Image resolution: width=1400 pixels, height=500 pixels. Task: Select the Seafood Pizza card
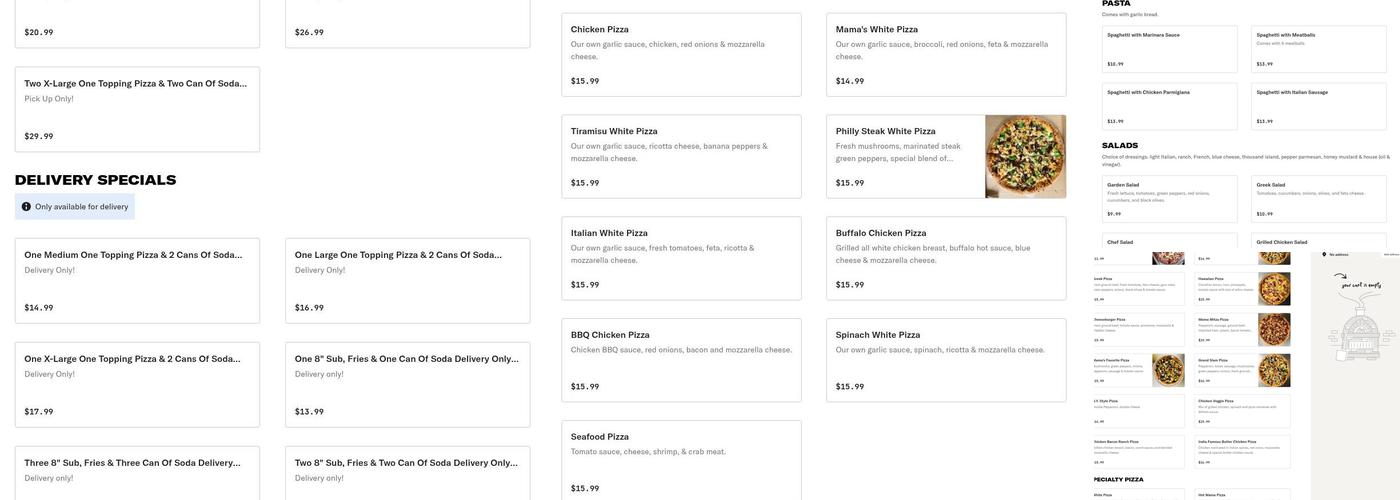pyautogui.click(x=681, y=462)
